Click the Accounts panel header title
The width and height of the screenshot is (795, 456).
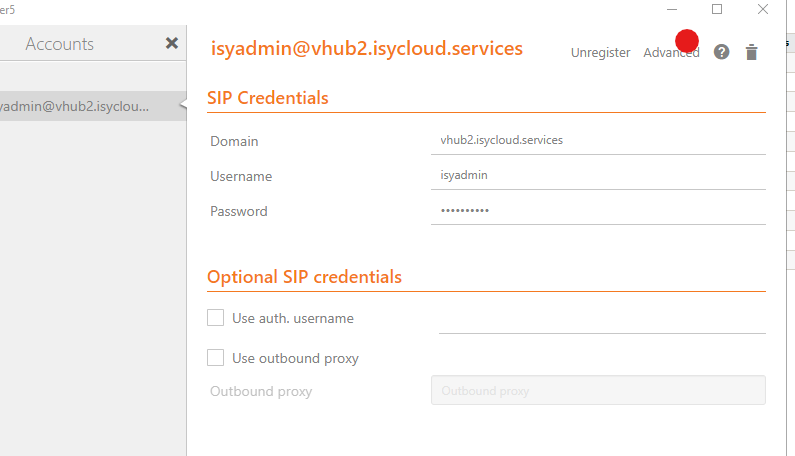60,44
